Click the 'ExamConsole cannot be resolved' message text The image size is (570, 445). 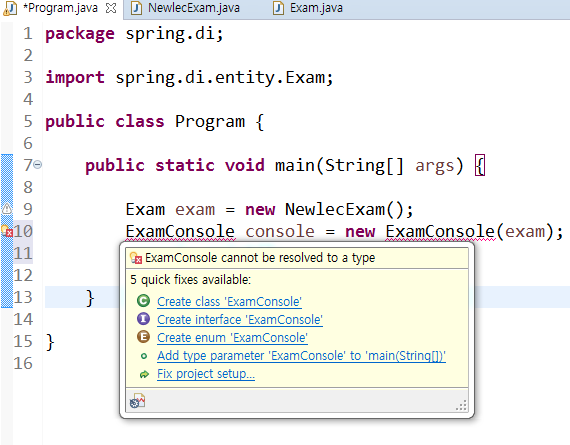260,258
